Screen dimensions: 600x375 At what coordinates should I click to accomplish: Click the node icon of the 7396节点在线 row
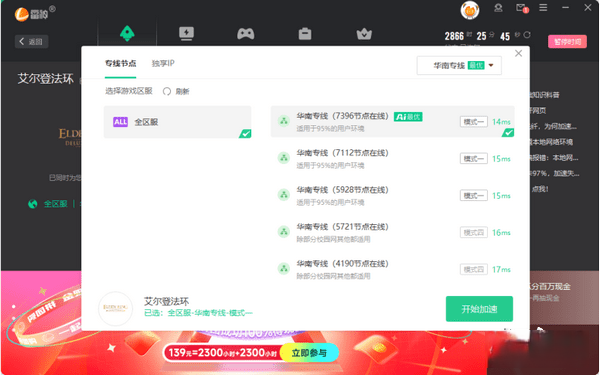pyautogui.click(x=284, y=121)
